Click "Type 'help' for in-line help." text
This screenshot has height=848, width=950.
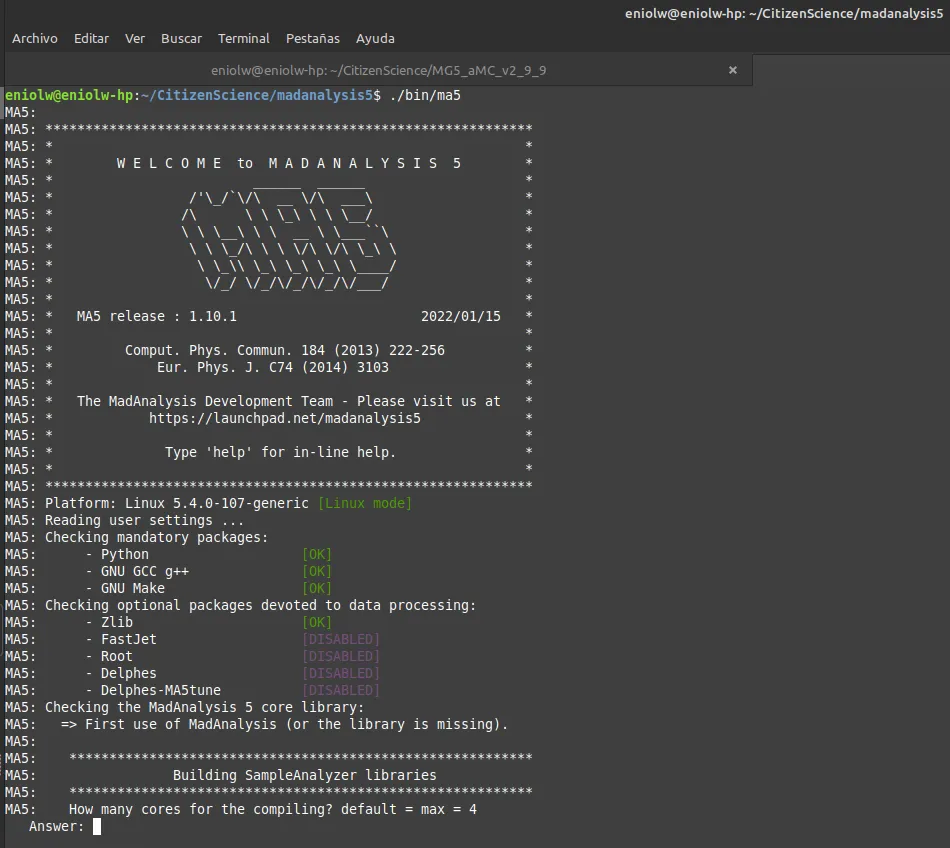coord(281,452)
